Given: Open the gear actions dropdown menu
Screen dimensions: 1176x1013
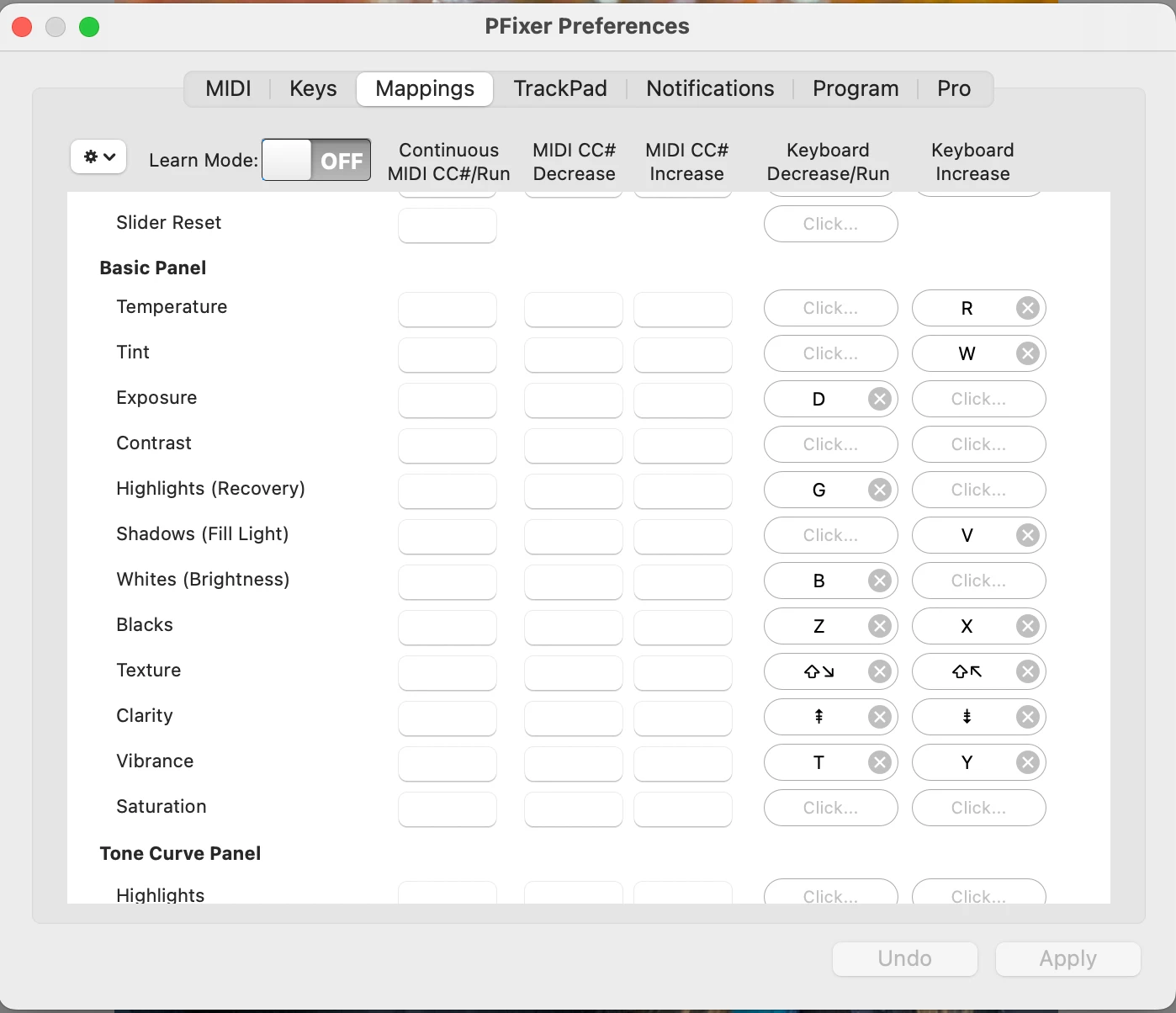Looking at the screenshot, I should [98, 156].
